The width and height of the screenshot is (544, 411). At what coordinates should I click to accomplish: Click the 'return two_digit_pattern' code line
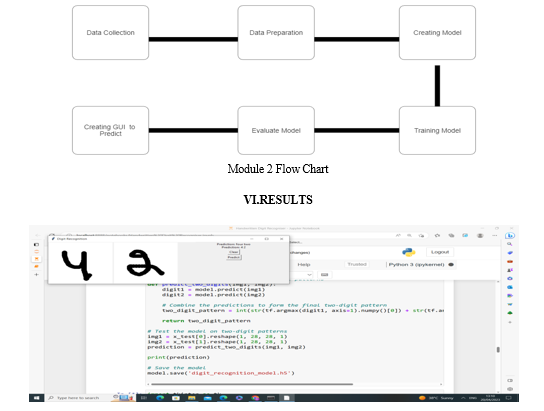(206, 321)
